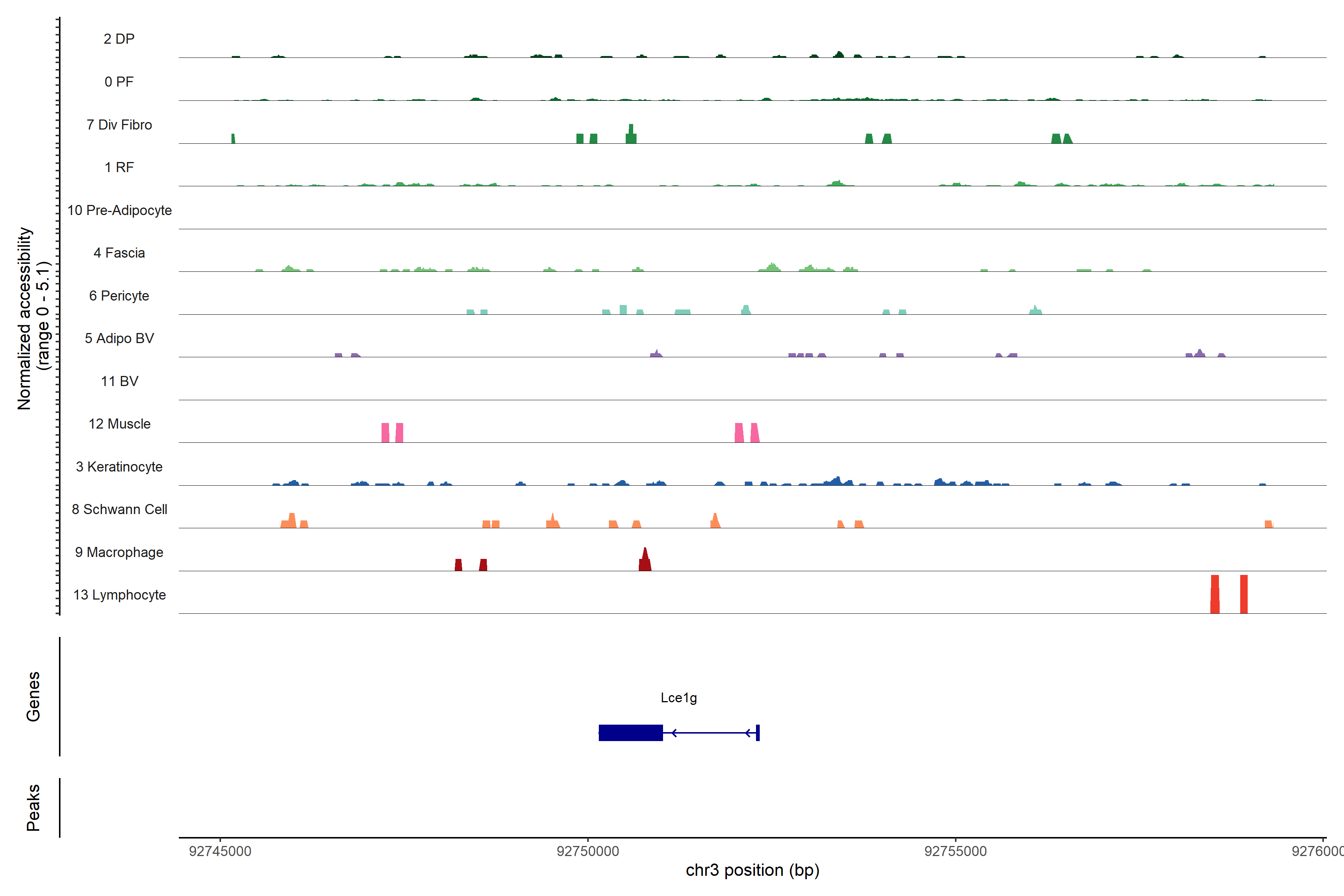Click the Lce1g large blue exon block
1344x896 pixels.
click(x=630, y=732)
